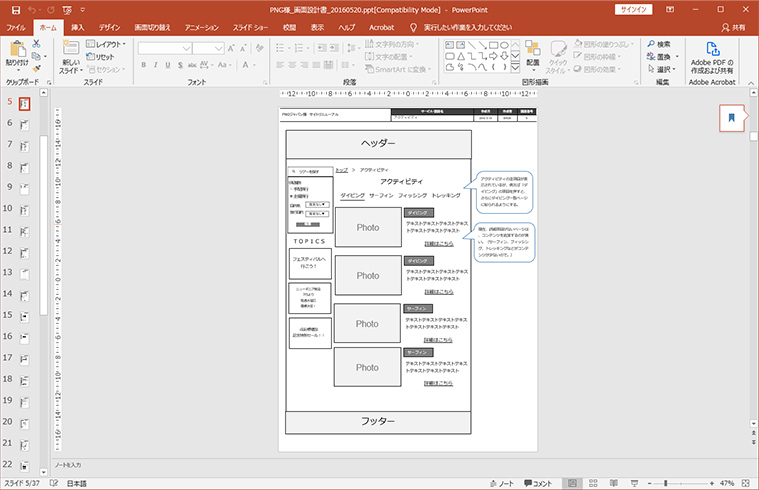
Task: Click the bullets list icon
Action: 280,48
